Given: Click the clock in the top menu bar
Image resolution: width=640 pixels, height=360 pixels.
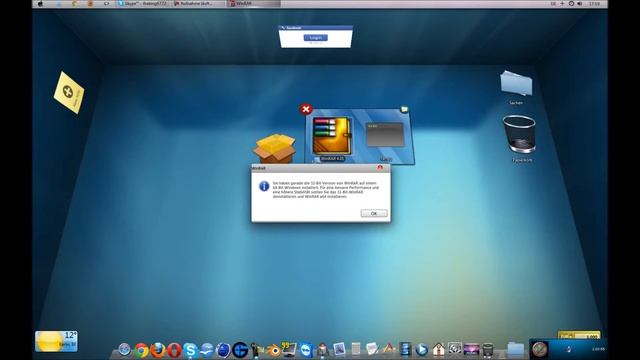Looking at the screenshot, I should tap(594, 4).
